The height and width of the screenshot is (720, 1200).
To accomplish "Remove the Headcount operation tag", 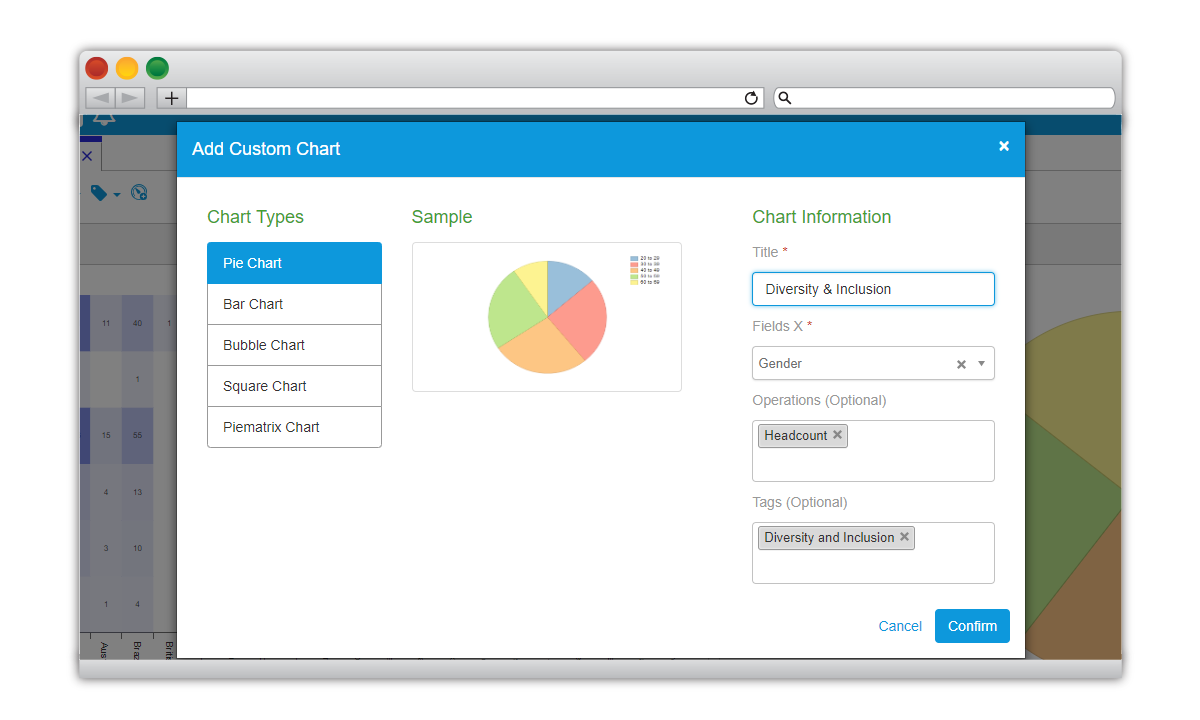I will click(x=838, y=435).
